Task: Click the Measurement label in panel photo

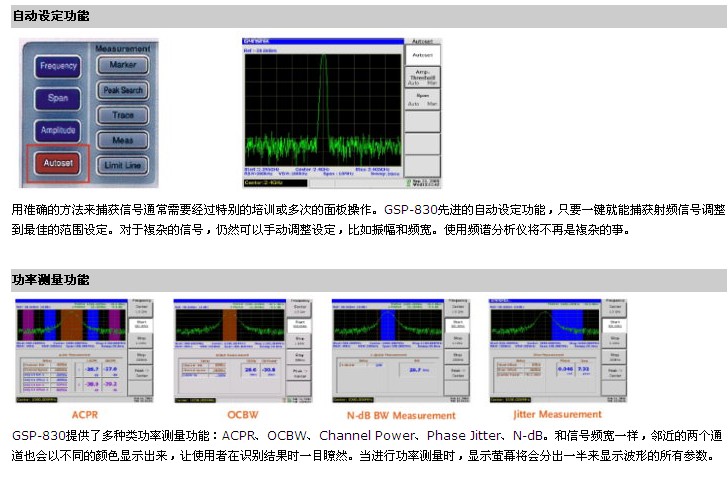Action: coord(123,48)
